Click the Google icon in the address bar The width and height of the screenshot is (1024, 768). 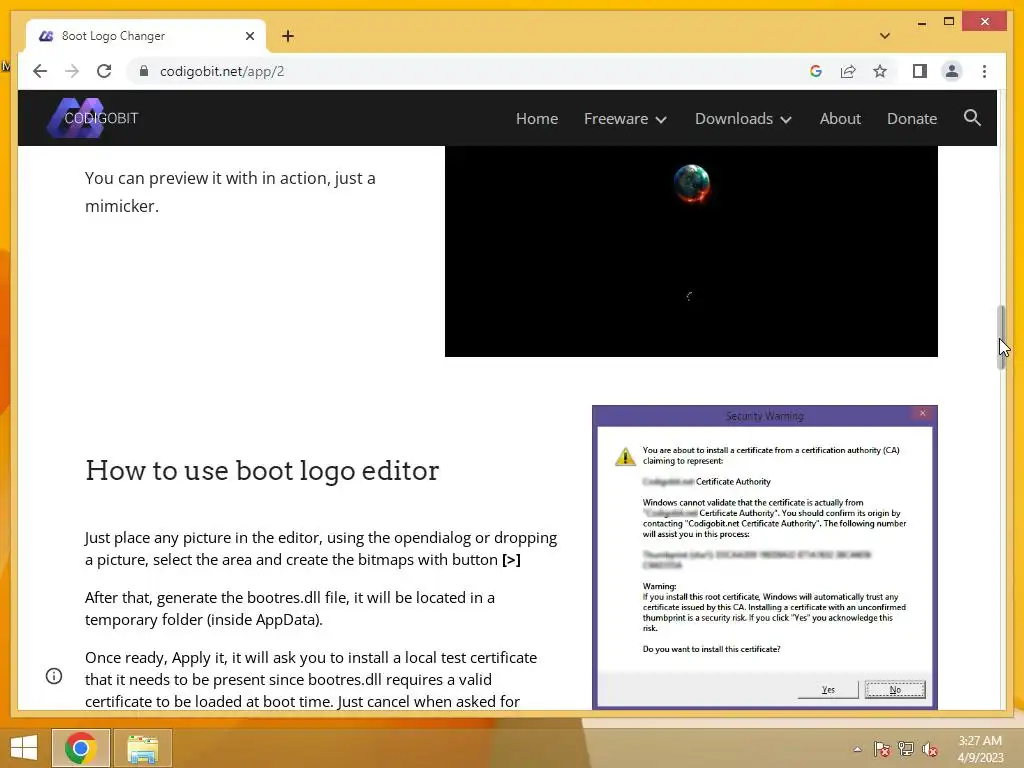point(816,71)
